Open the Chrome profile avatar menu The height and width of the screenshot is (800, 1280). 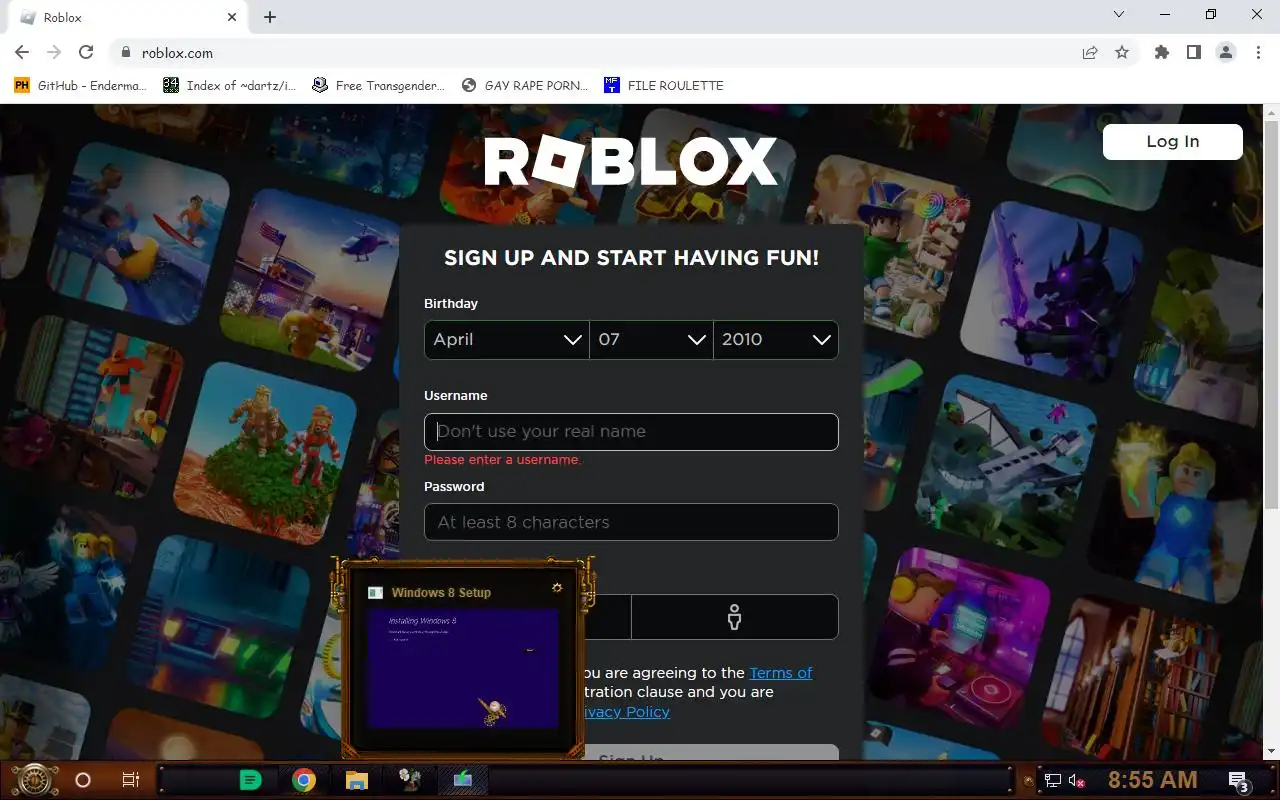click(1225, 53)
